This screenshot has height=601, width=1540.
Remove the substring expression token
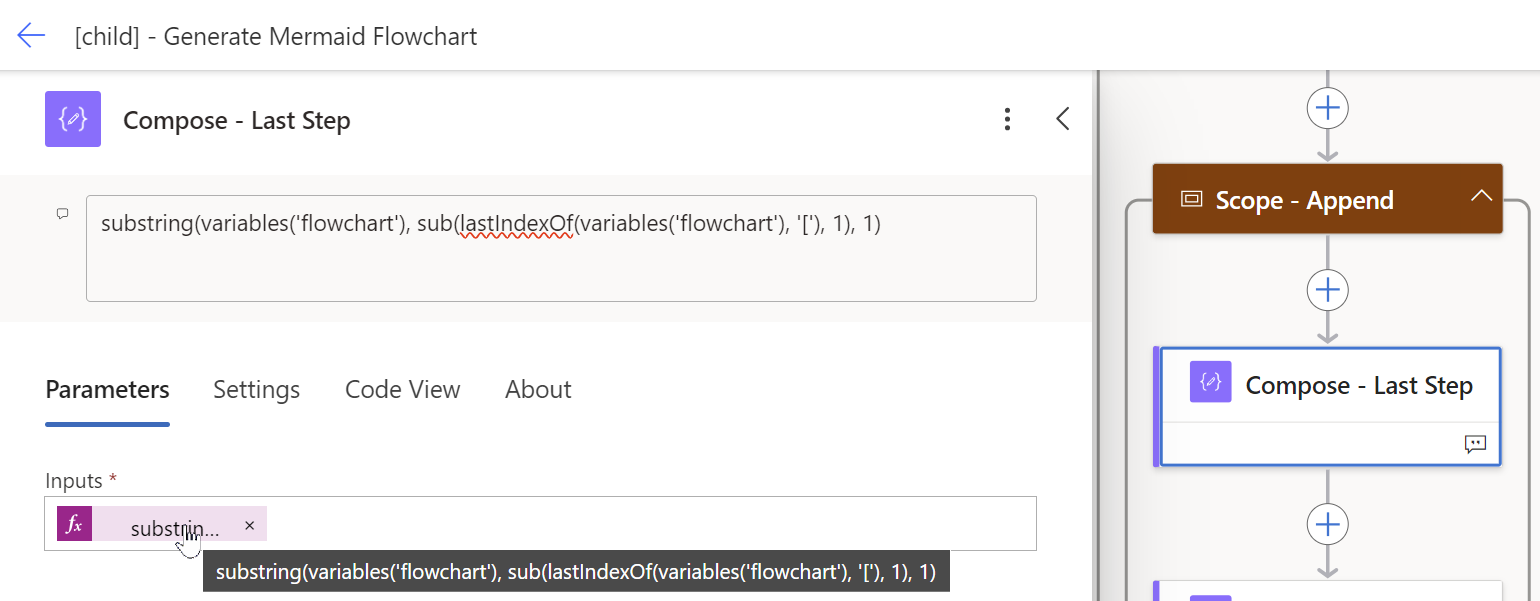[250, 525]
